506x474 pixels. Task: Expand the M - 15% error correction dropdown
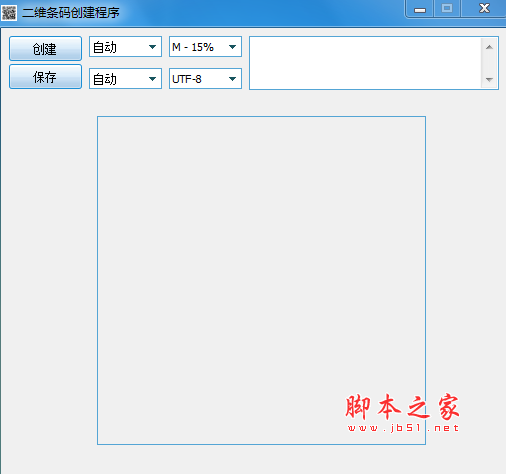click(x=205, y=47)
